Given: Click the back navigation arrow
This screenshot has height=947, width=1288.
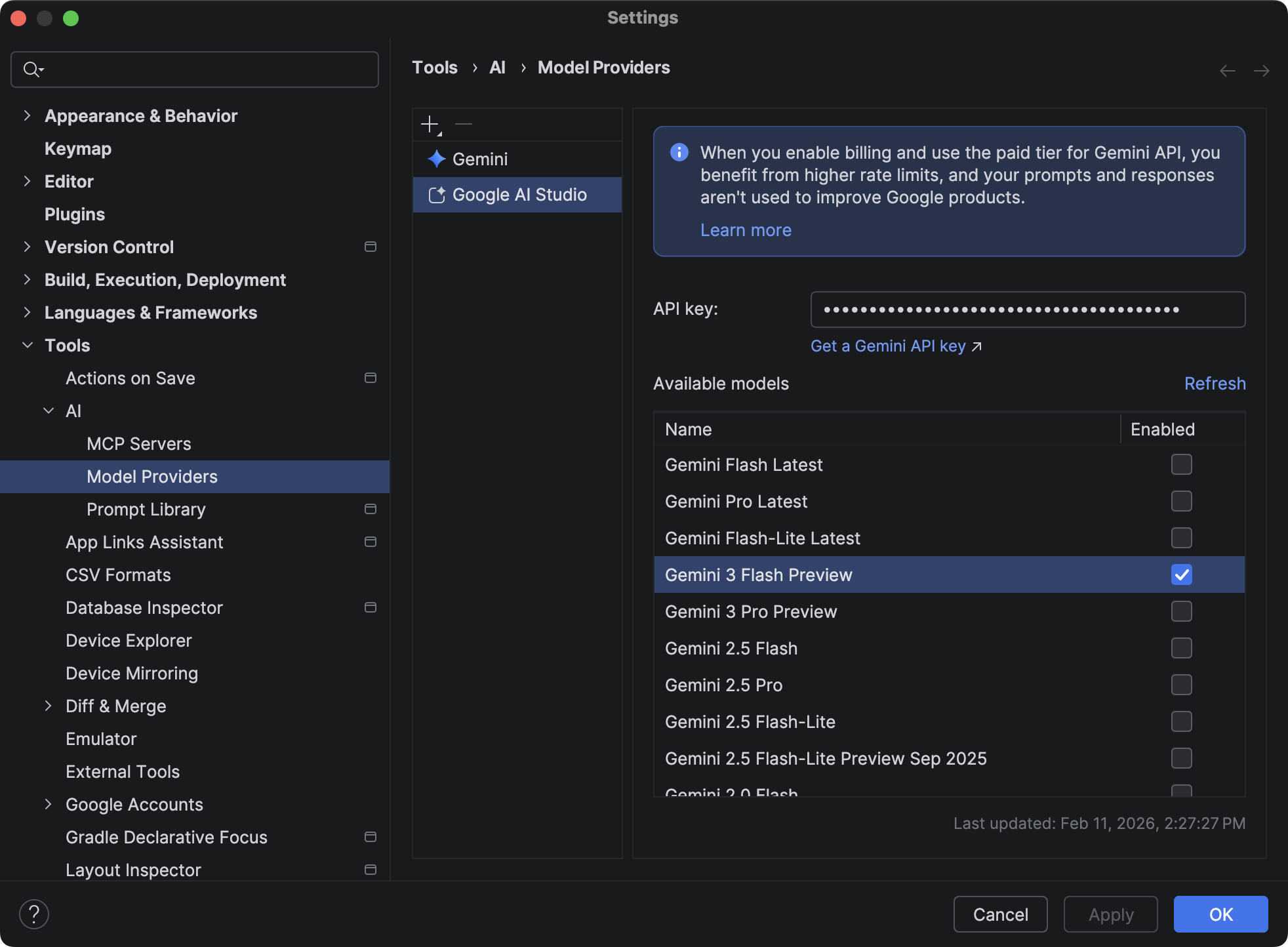Looking at the screenshot, I should [x=1227, y=70].
